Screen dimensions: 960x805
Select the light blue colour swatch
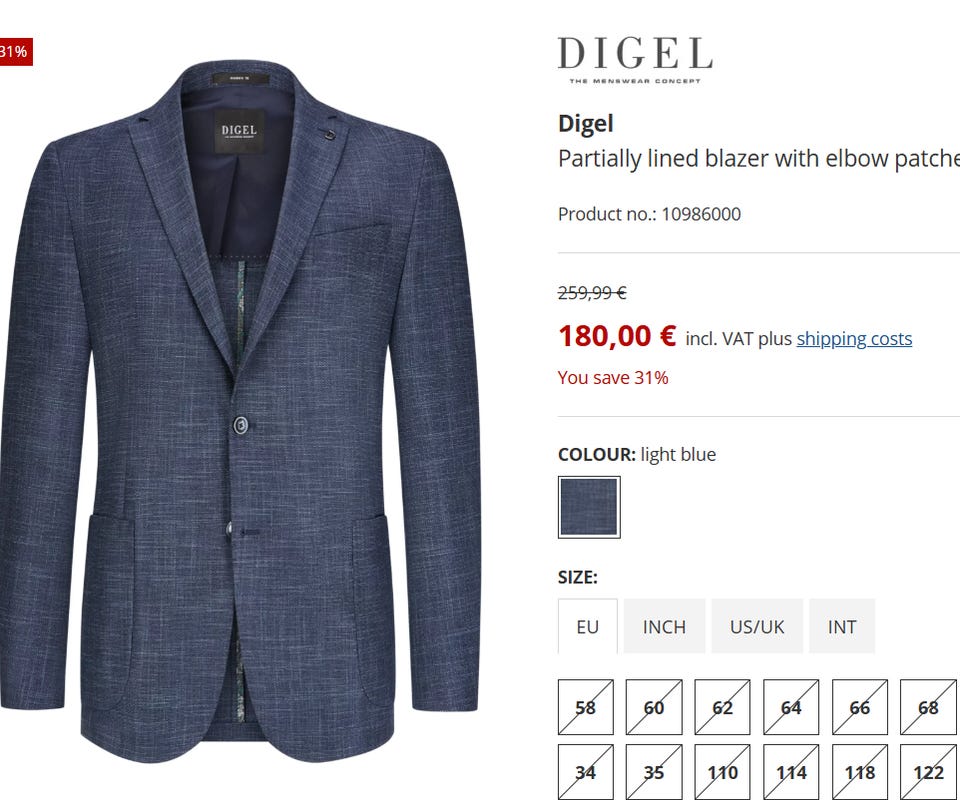[x=589, y=507]
